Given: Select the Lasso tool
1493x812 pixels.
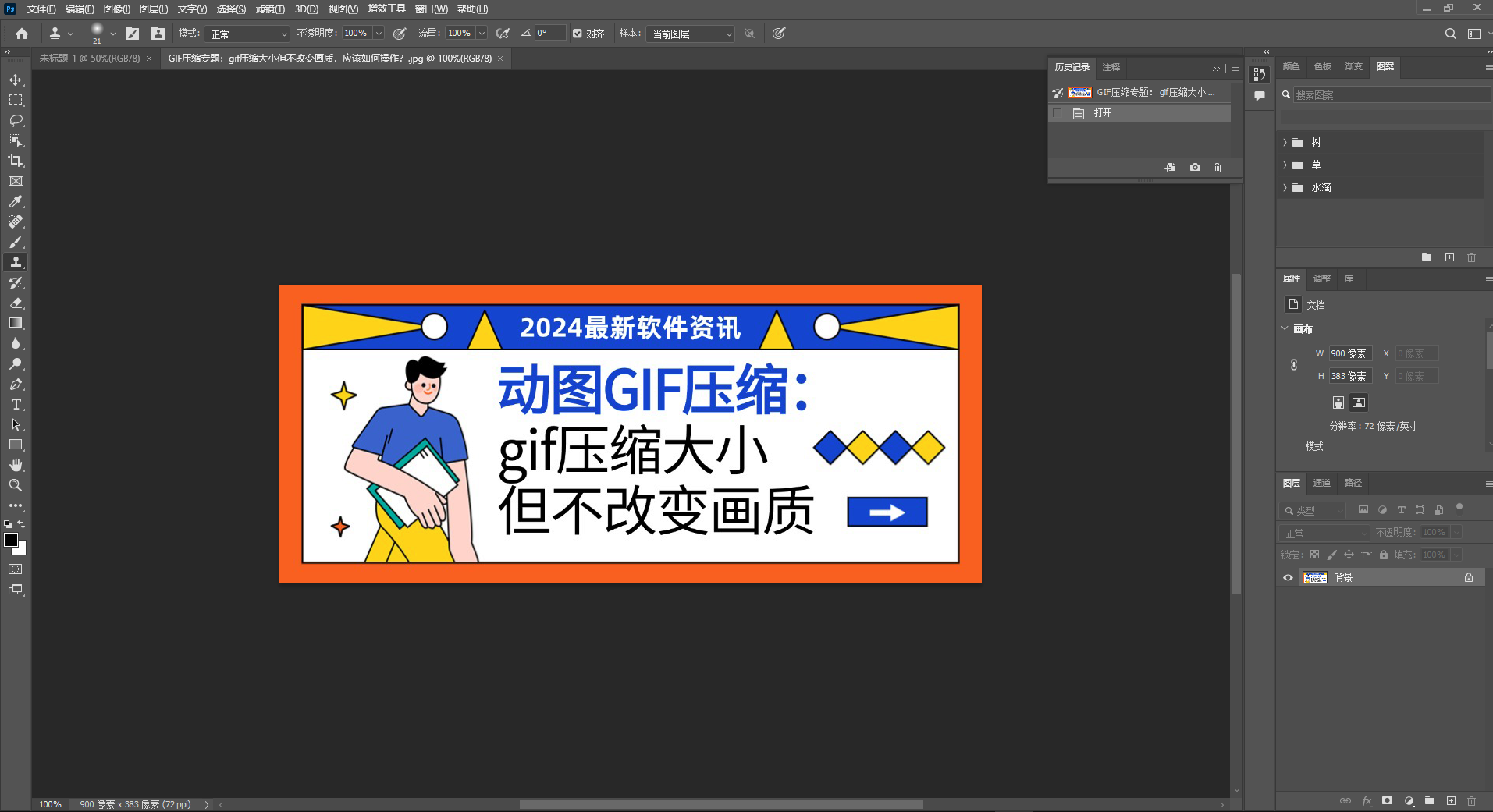Looking at the screenshot, I should click(x=16, y=120).
